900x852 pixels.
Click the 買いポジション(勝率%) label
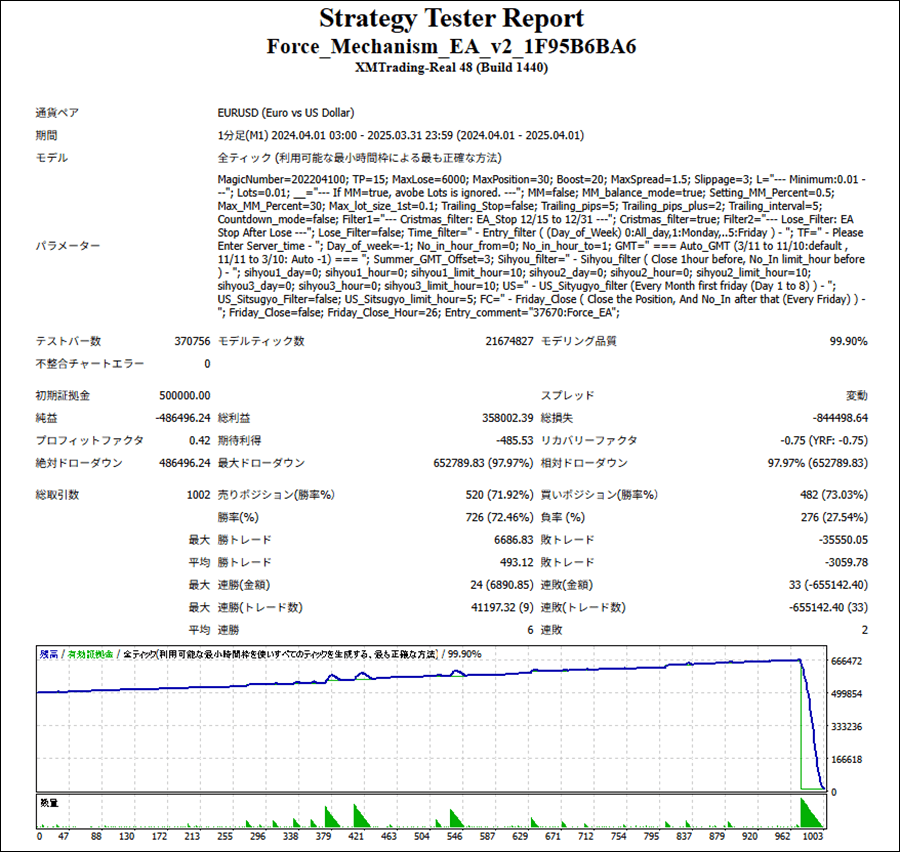point(599,495)
